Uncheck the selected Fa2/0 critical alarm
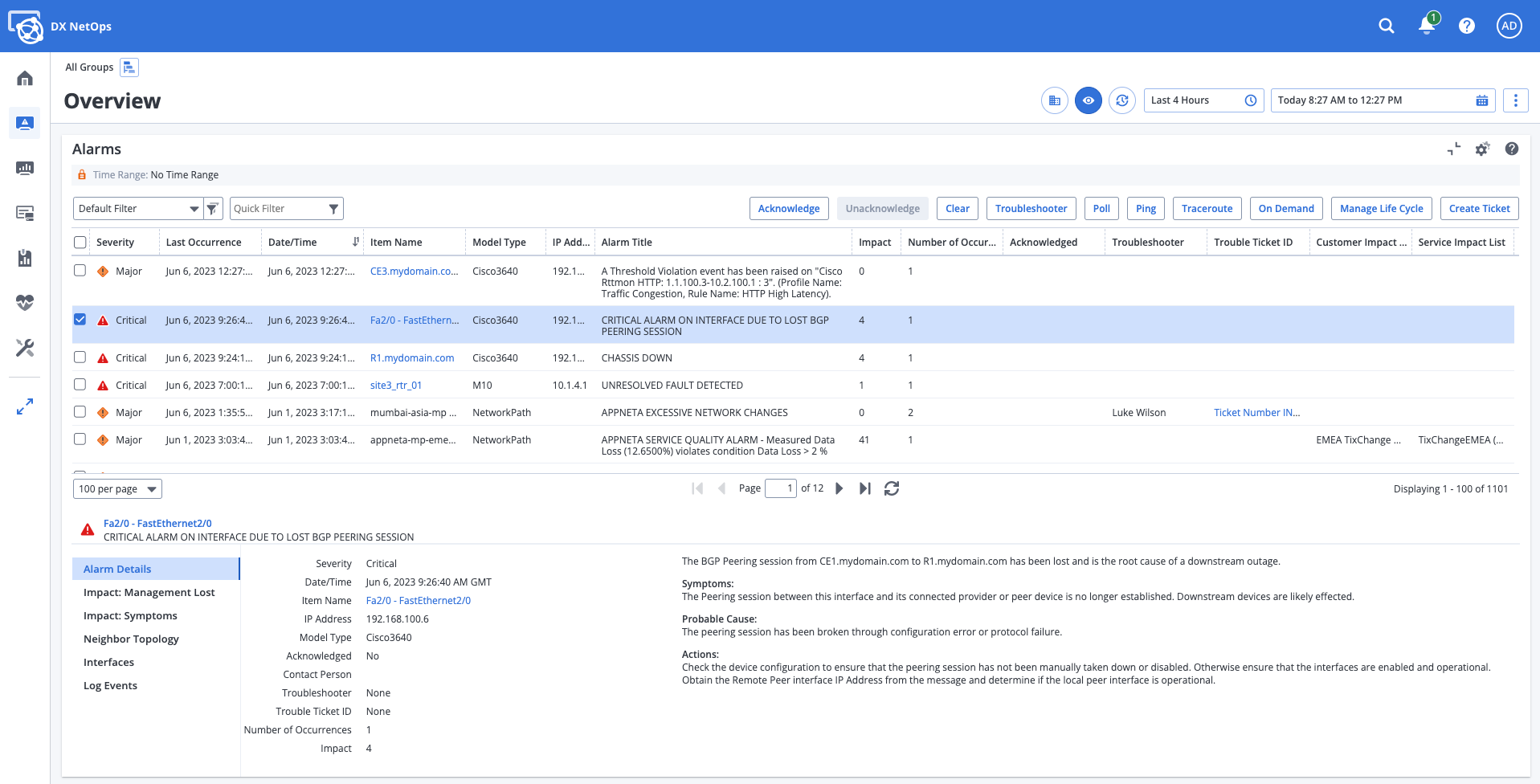The width and height of the screenshot is (1540, 784). pyautogui.click(x=80, y=320)
